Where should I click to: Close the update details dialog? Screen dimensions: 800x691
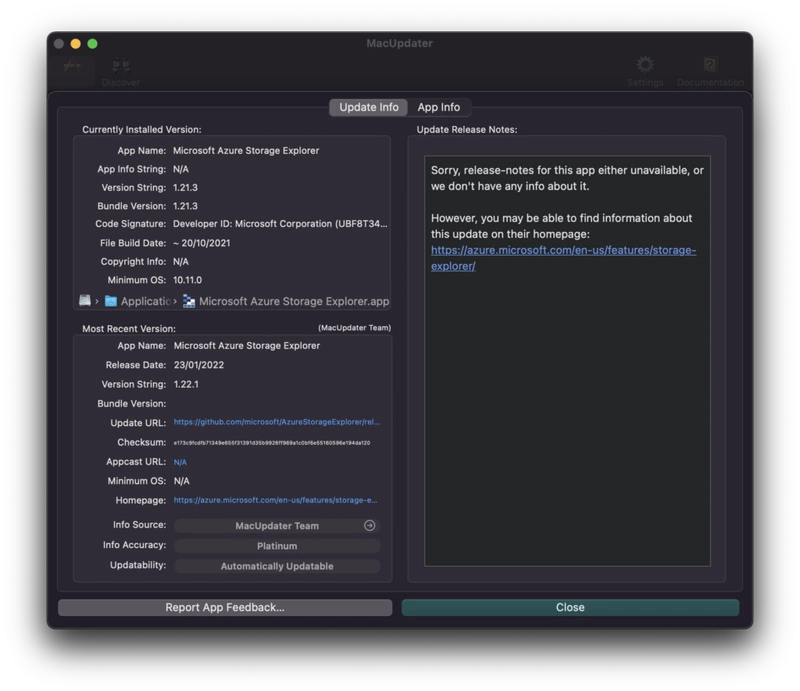point(569,607)
